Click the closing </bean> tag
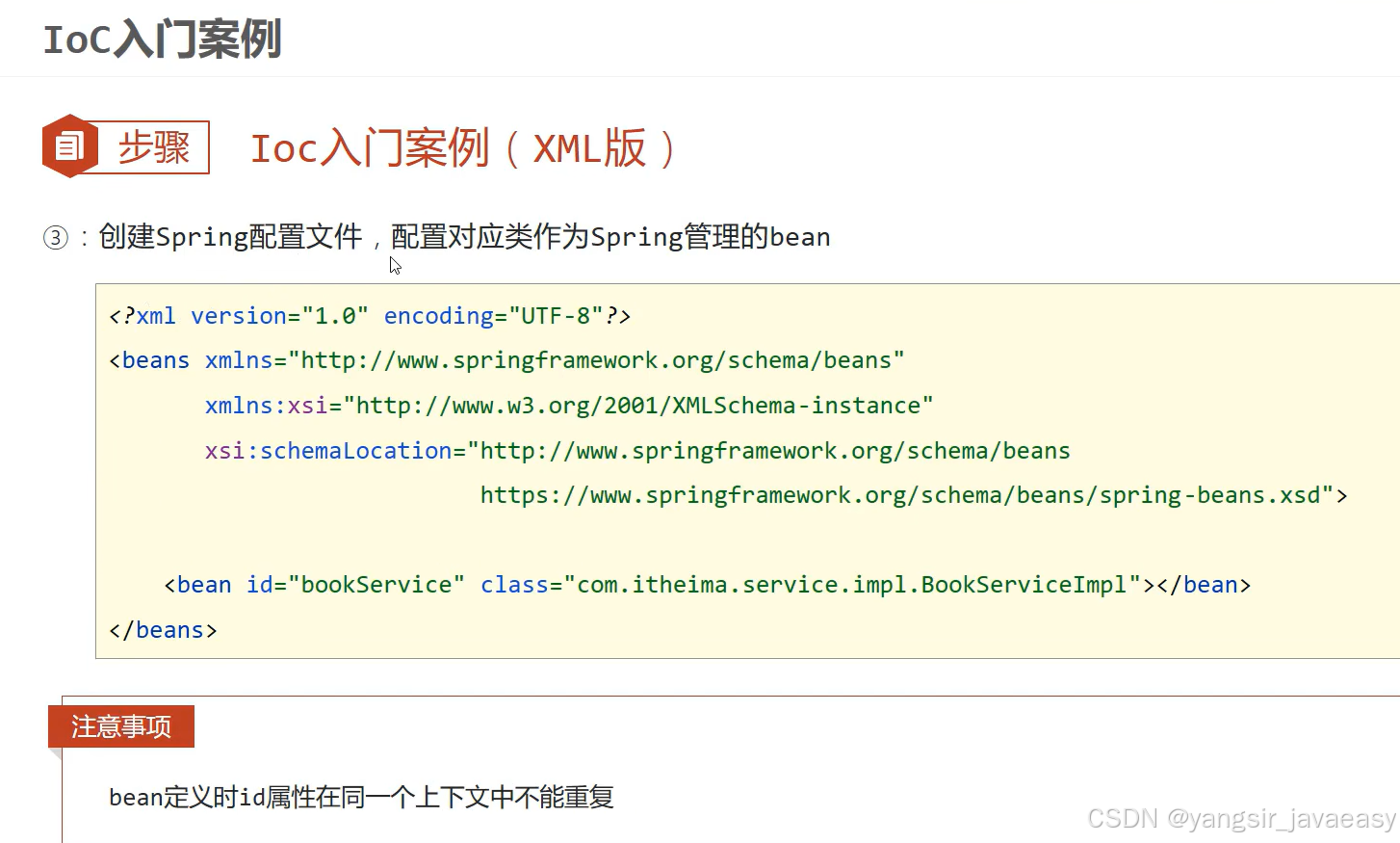This screenshot has height=843, width=1400. 1204,585
